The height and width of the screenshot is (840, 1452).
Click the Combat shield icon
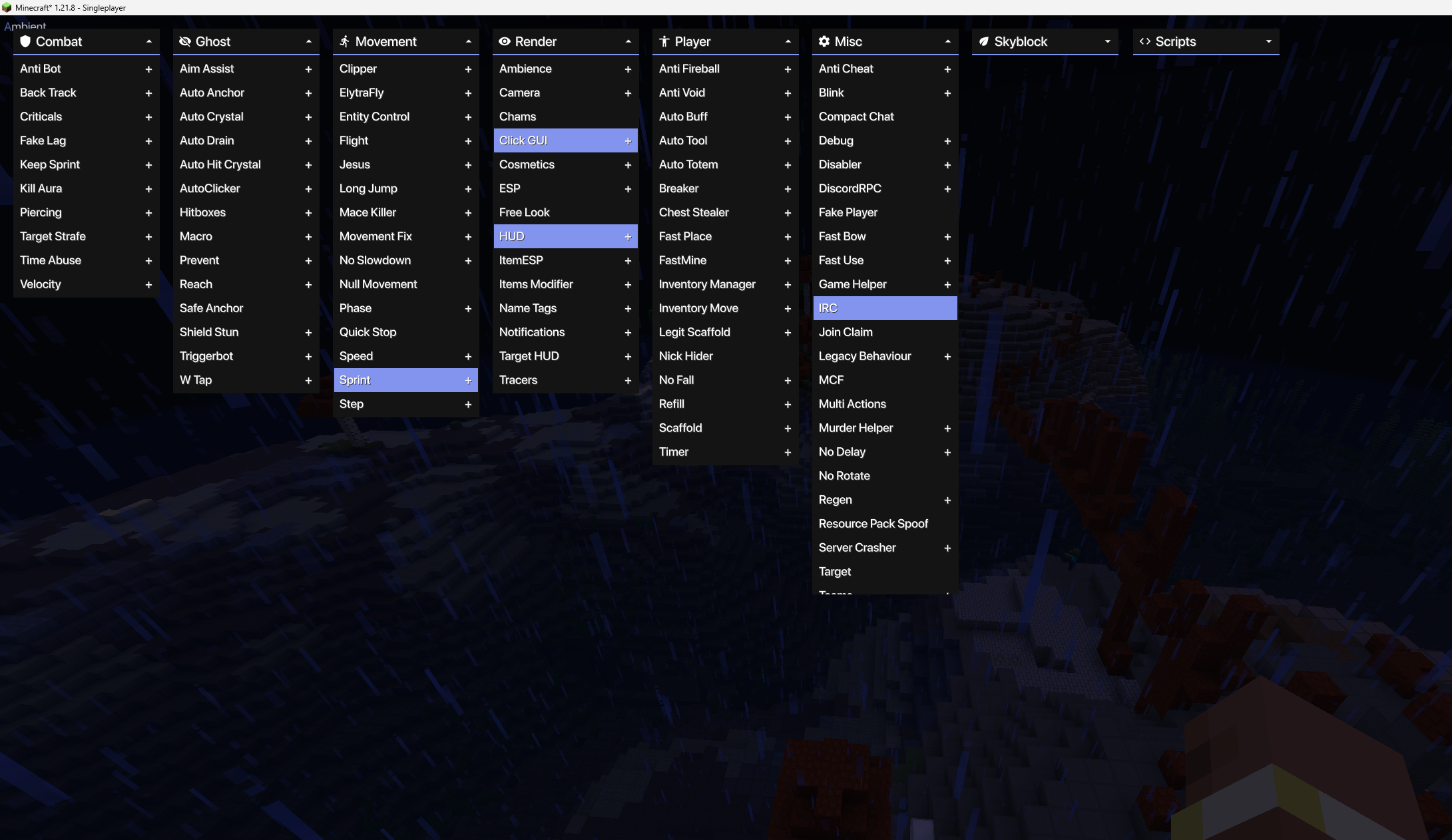pyautogui.click(x=25, y=41)
